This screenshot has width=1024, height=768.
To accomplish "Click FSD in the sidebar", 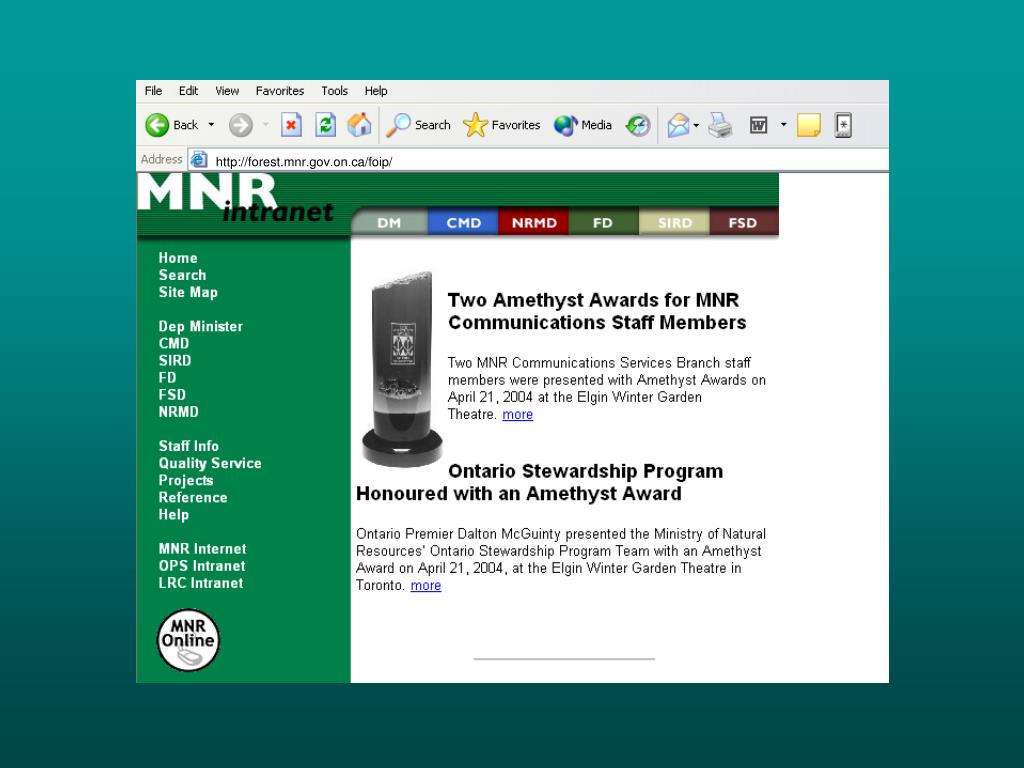I will tap(172, 395).
